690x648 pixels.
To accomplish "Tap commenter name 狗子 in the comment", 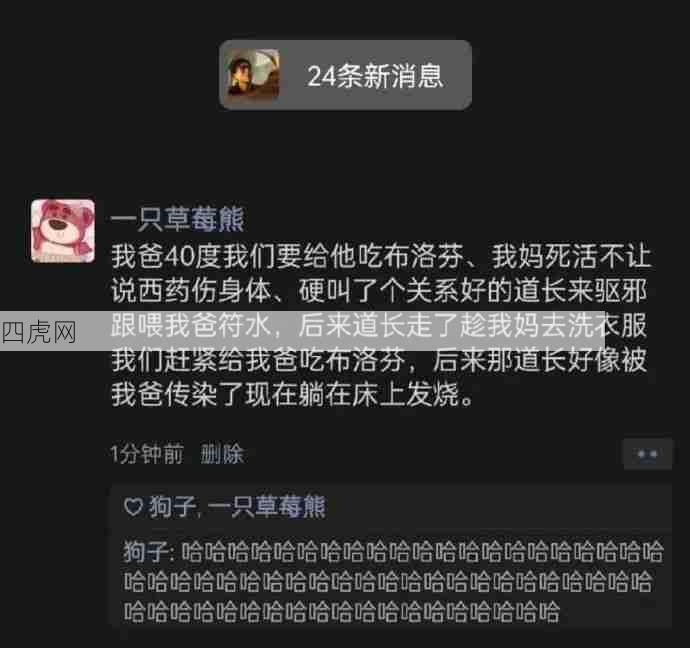I will pos(145,552).
